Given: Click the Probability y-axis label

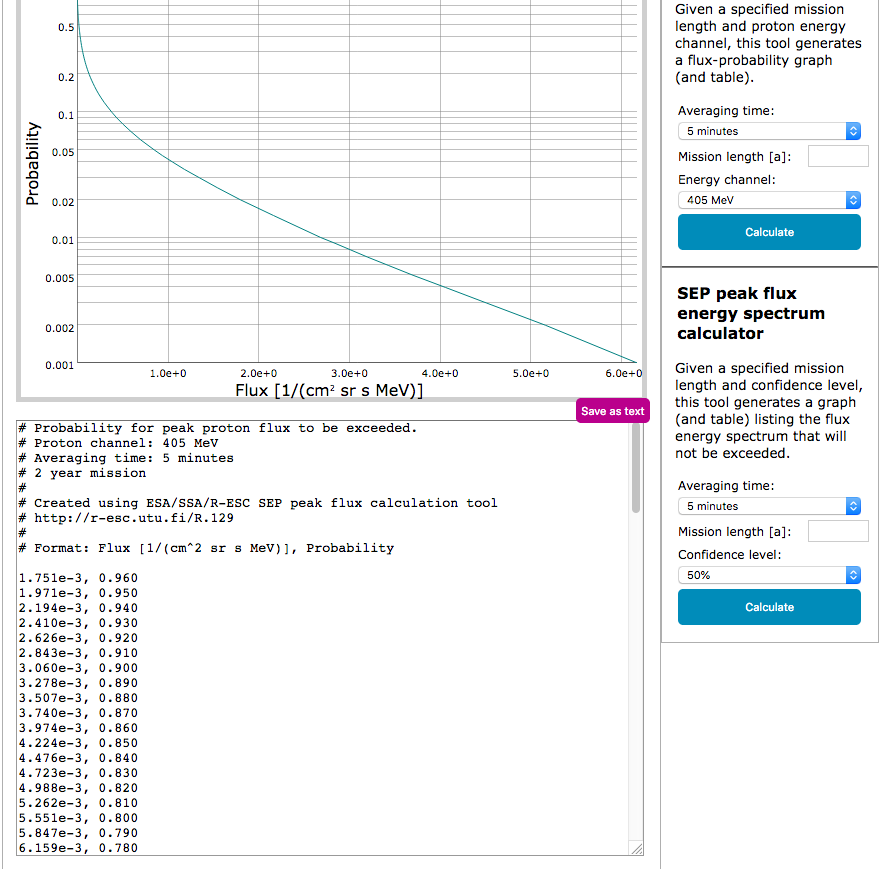Looking at the screenshot, I should 33,164.
